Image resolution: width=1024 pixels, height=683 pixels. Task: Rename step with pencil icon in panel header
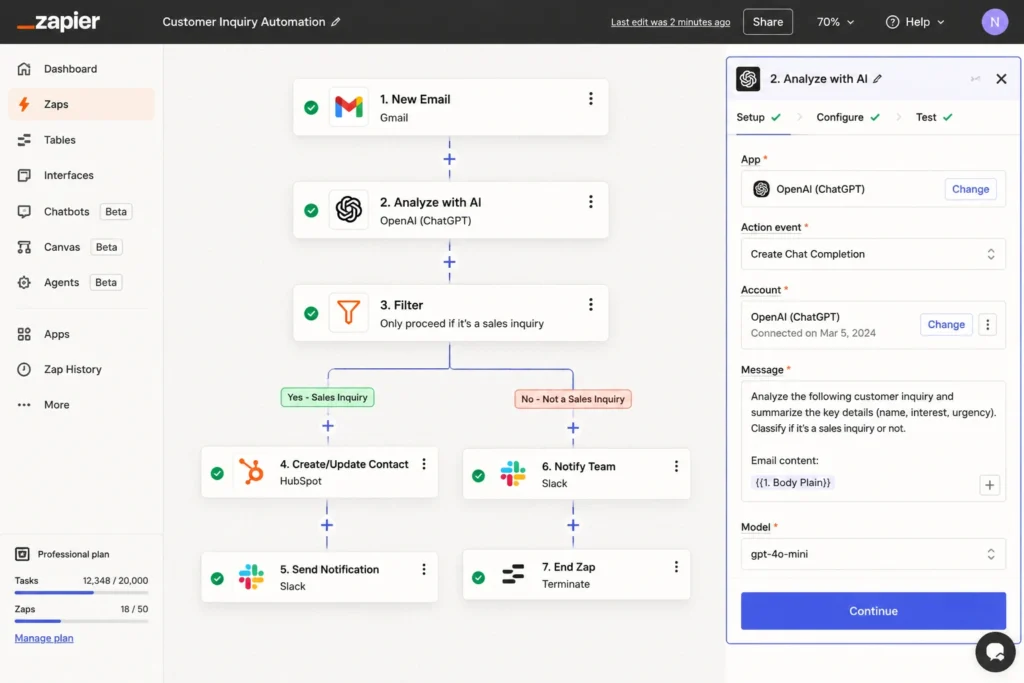(x=877, y=79)
